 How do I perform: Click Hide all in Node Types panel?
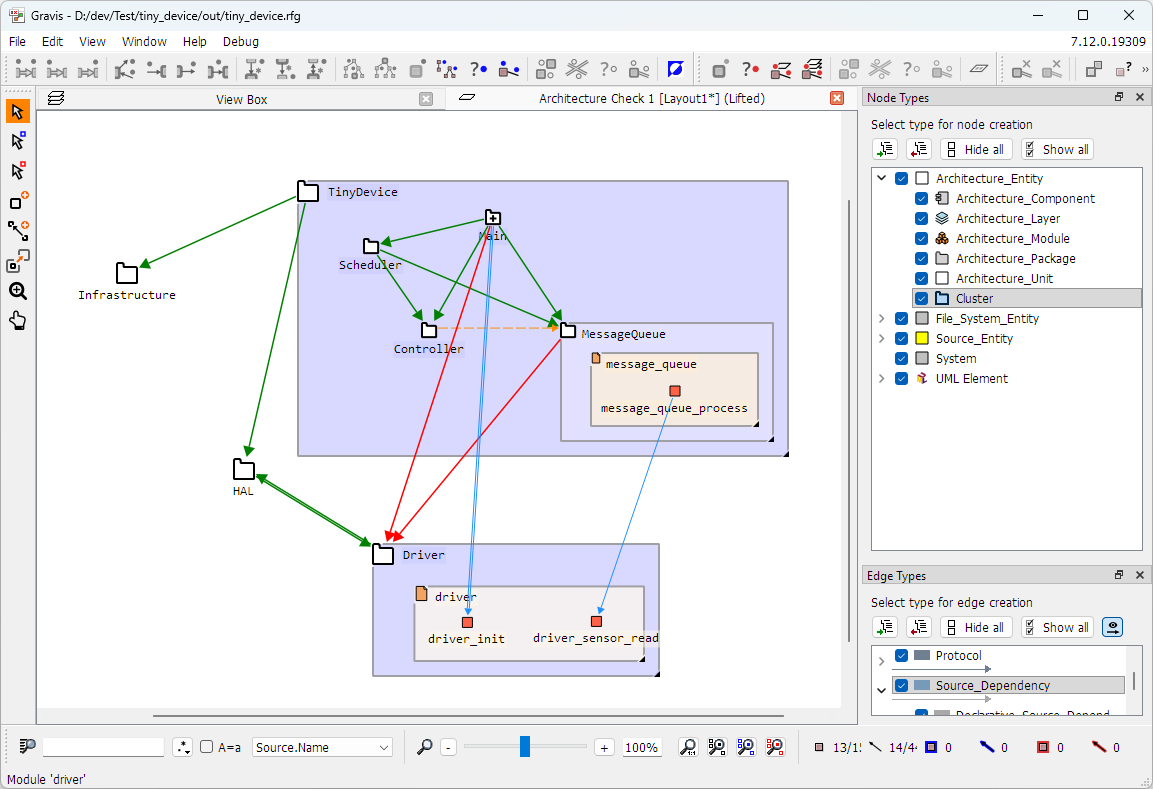977,149
